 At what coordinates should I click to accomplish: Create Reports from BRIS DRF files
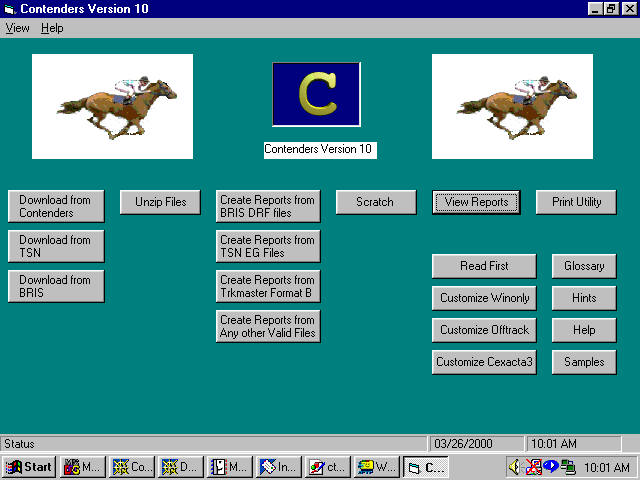click(x=268, y=206)
